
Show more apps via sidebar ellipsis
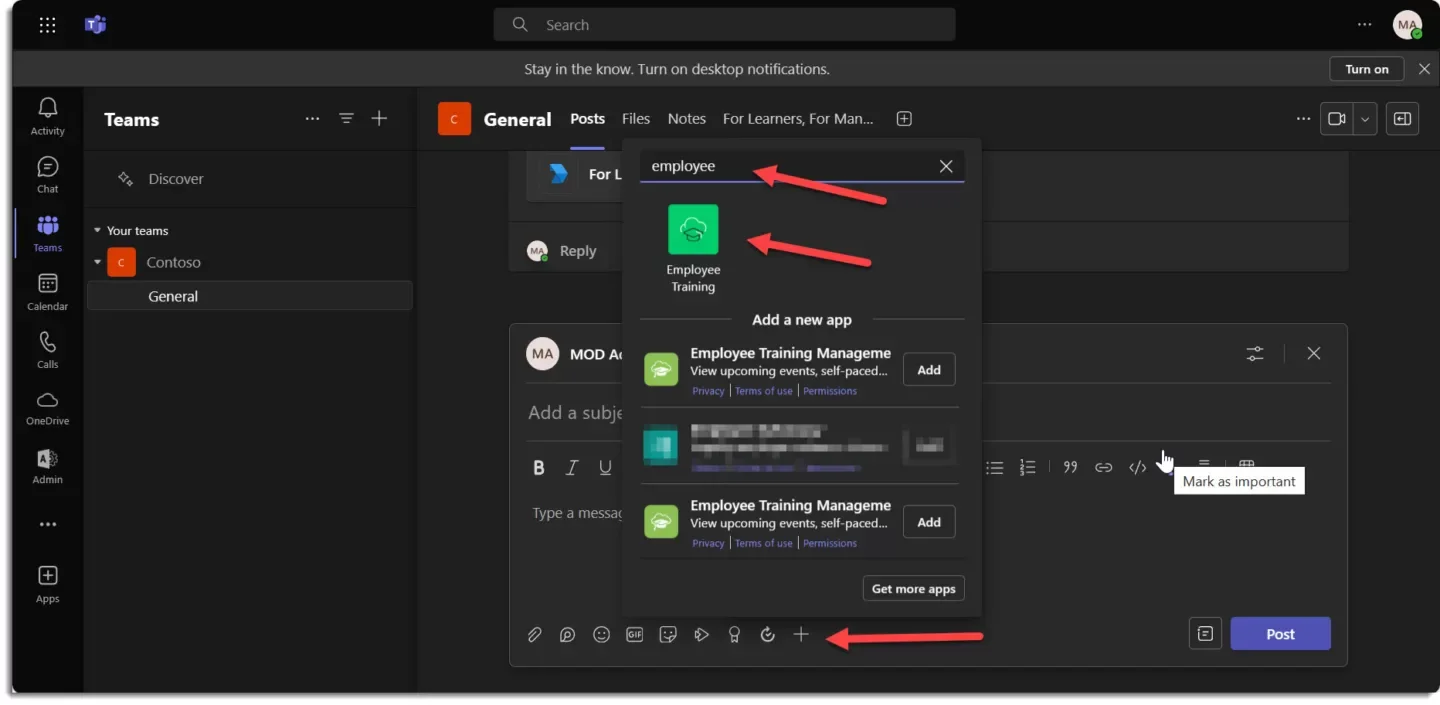(x=47, y=524)
